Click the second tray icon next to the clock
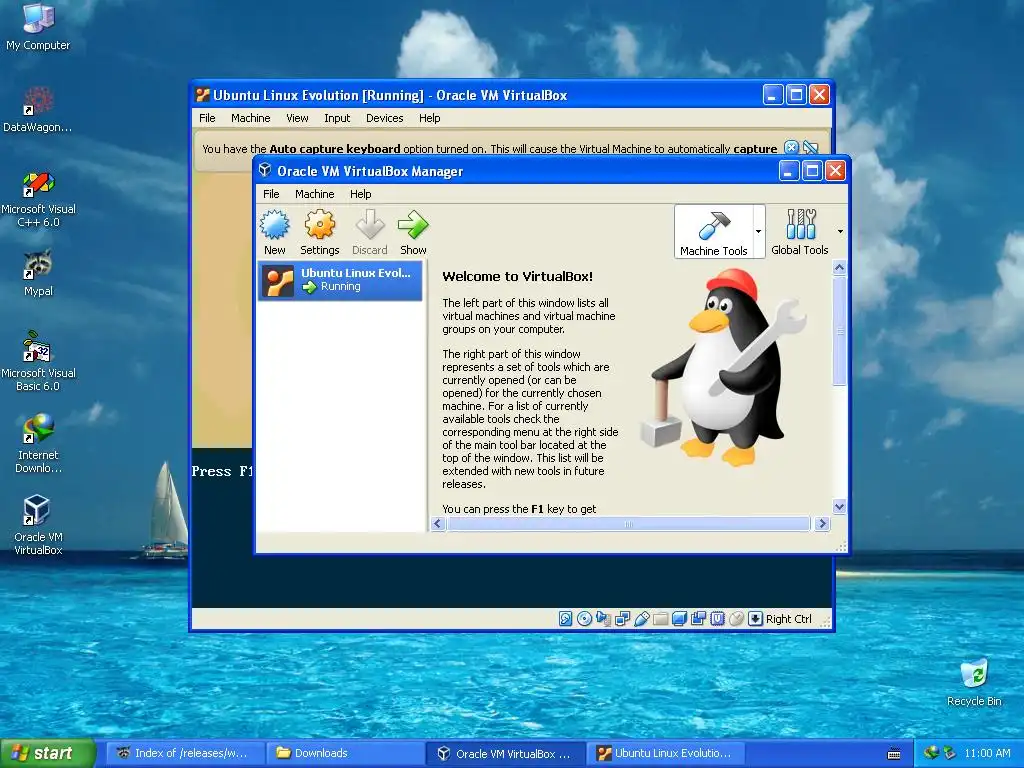 click(949, 753)
